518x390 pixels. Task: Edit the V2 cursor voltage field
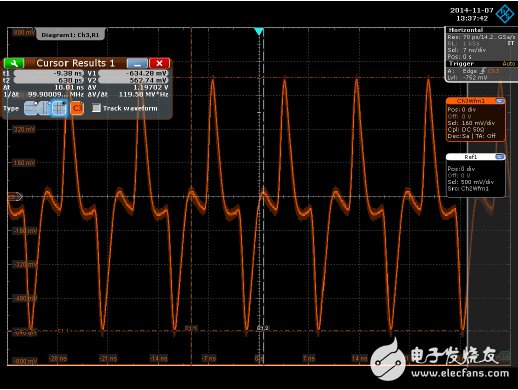(x=133, y=80)
